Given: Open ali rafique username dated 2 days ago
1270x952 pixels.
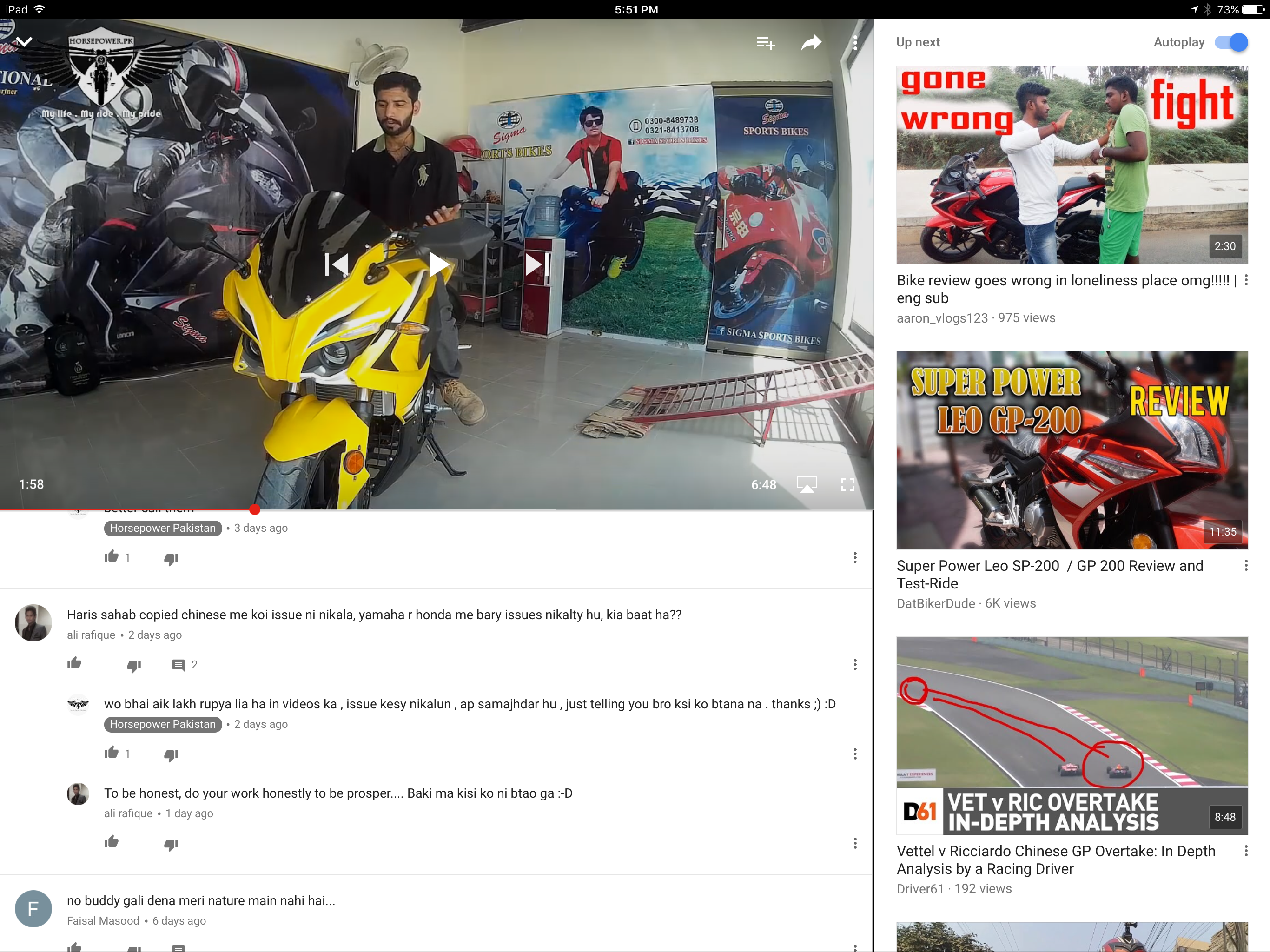Looking at the screenshot, I should [x=91, y=635].
